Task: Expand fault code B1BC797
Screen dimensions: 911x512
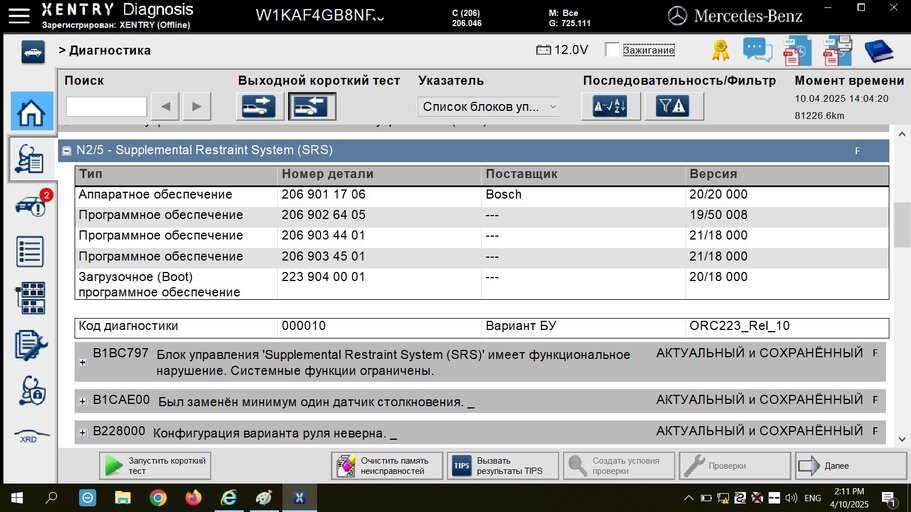Action: click(x=83, y=363)
